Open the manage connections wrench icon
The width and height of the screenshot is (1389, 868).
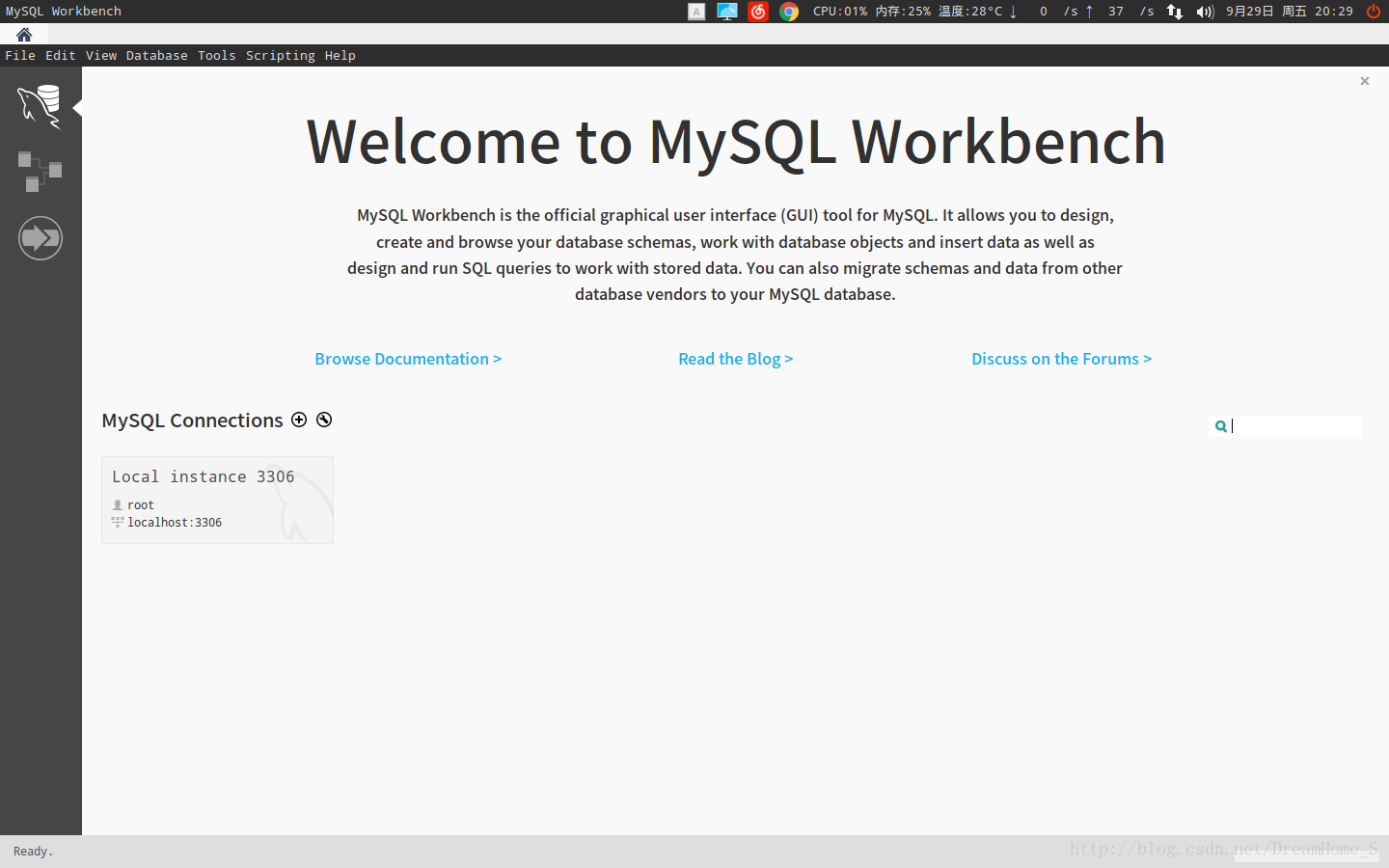pos(324,420)
